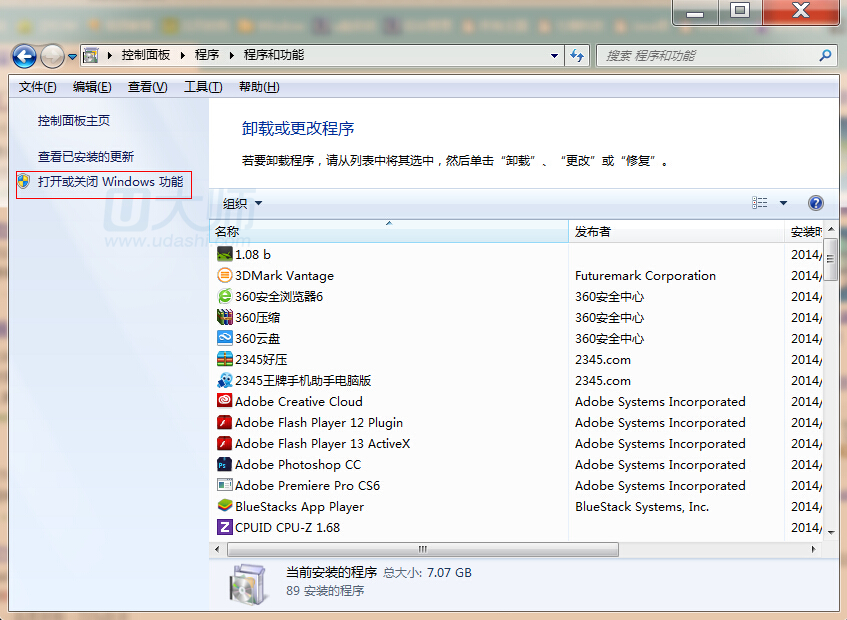
Task: Sort by the 发布者 column header
Action: [593, 232]
